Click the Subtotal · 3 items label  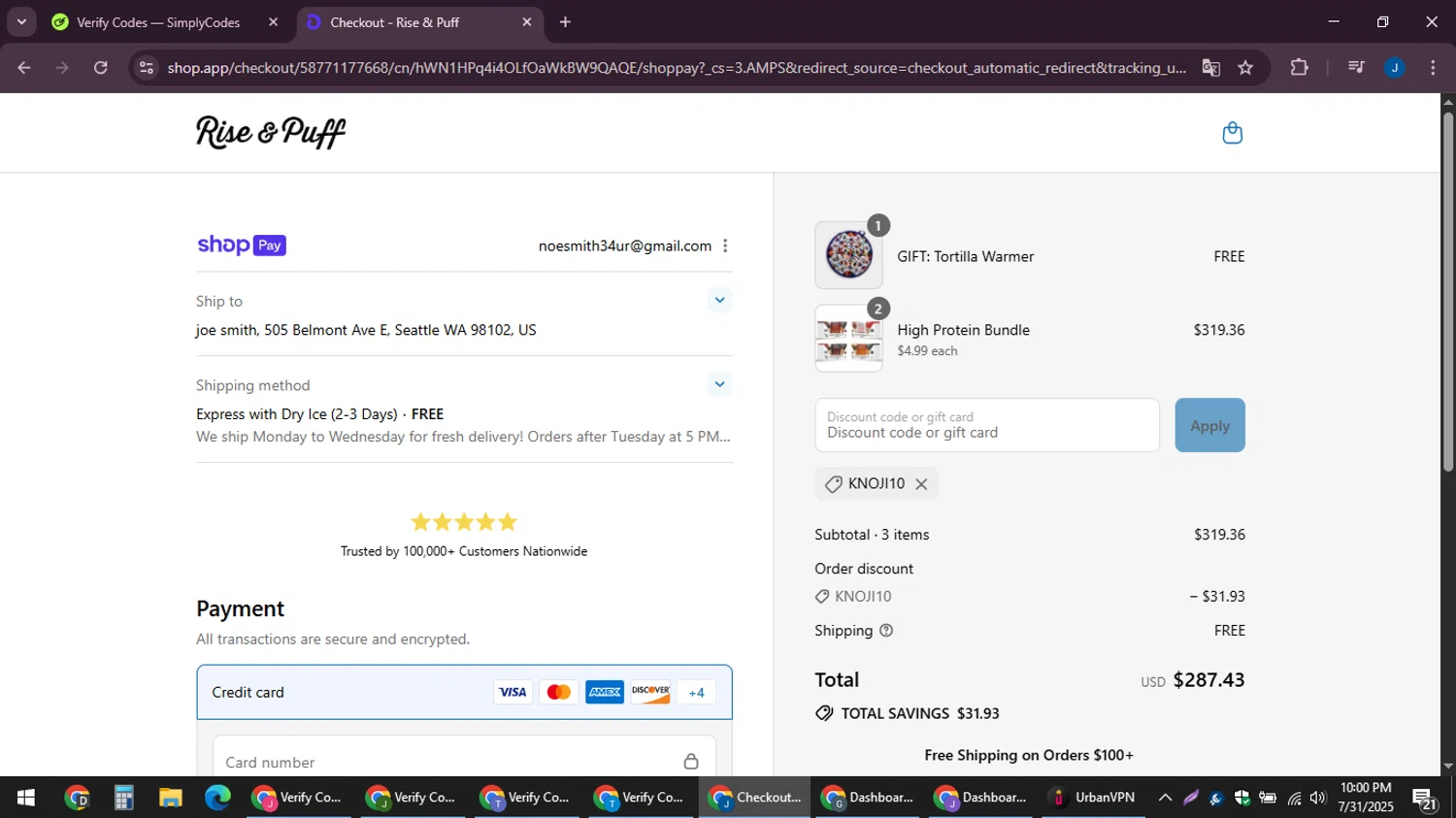click(x=872, y=535)
